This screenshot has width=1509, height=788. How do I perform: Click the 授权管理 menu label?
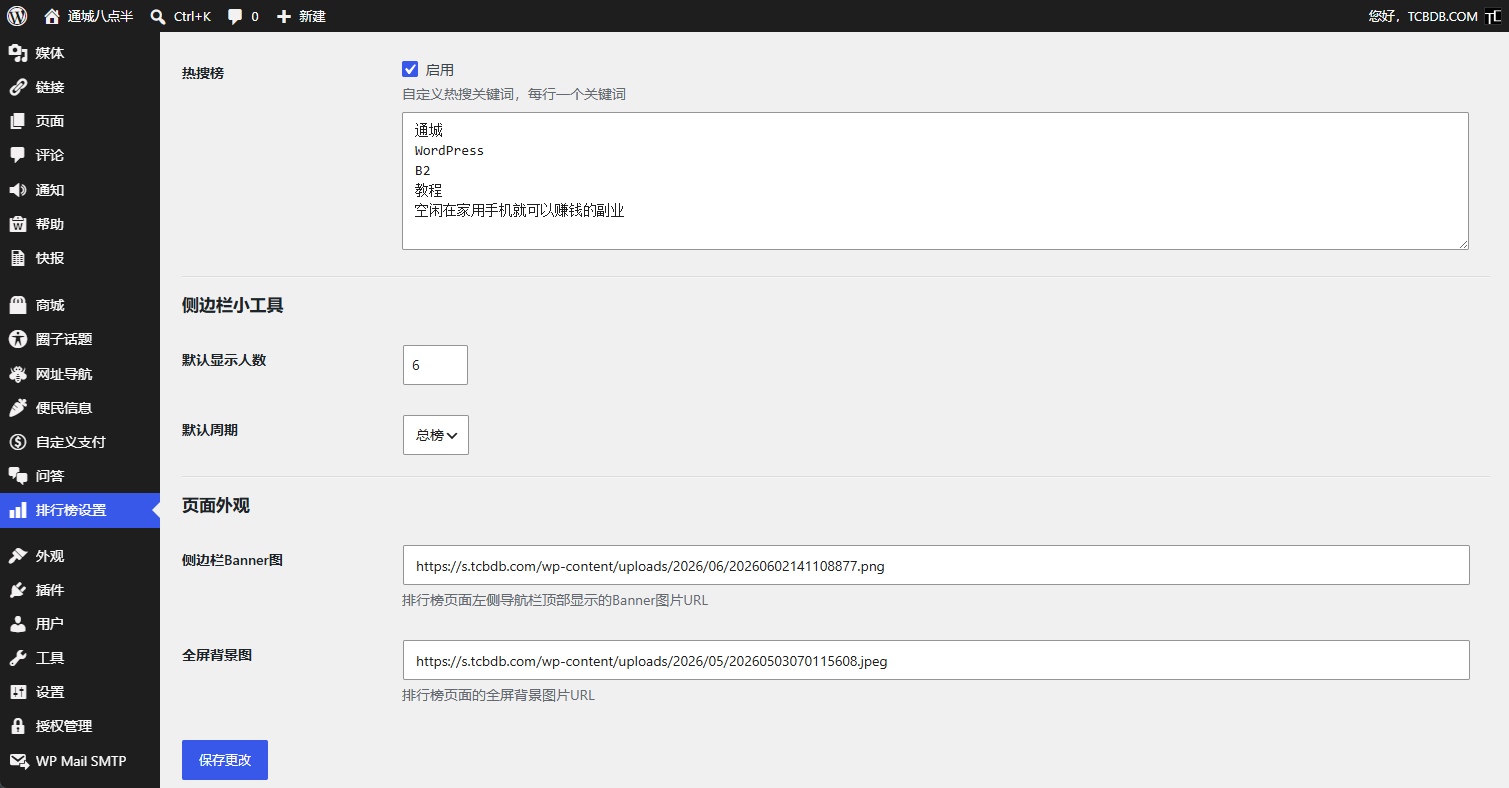(x=64, y=726)
